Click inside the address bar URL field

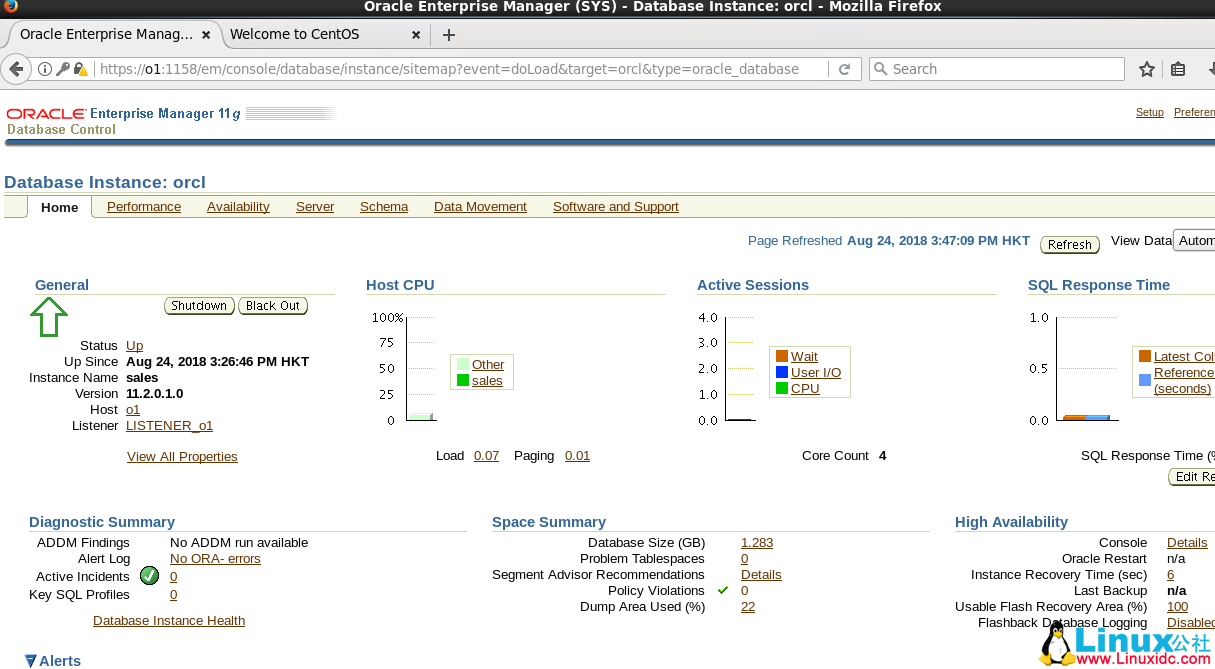coord(450,69)
